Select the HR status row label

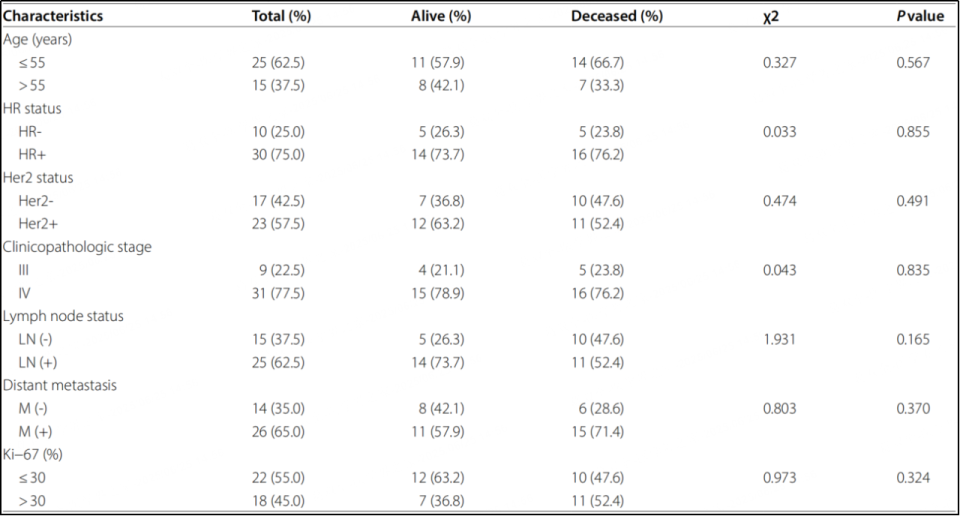(33, 108)
